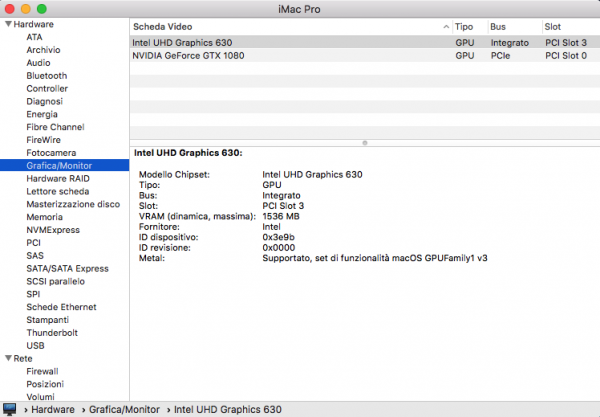This screenshot has width=600, height=417.
Task: Open NVMExpress in the sidebar
Action: [53, 230]
